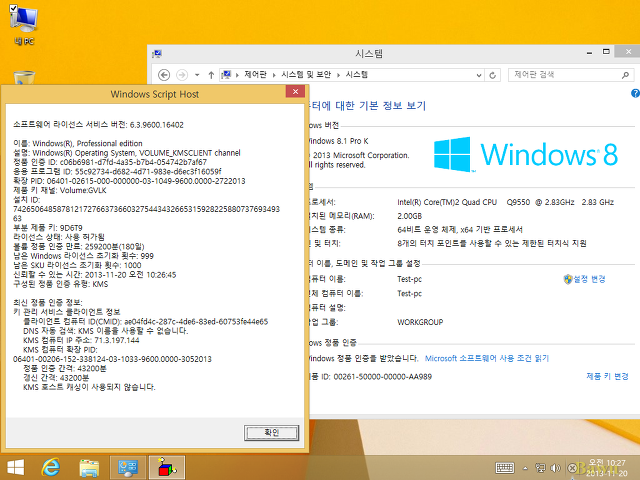640x480 pixels.
Task: Maximize the 시스템 window
Action: (606, 52)
